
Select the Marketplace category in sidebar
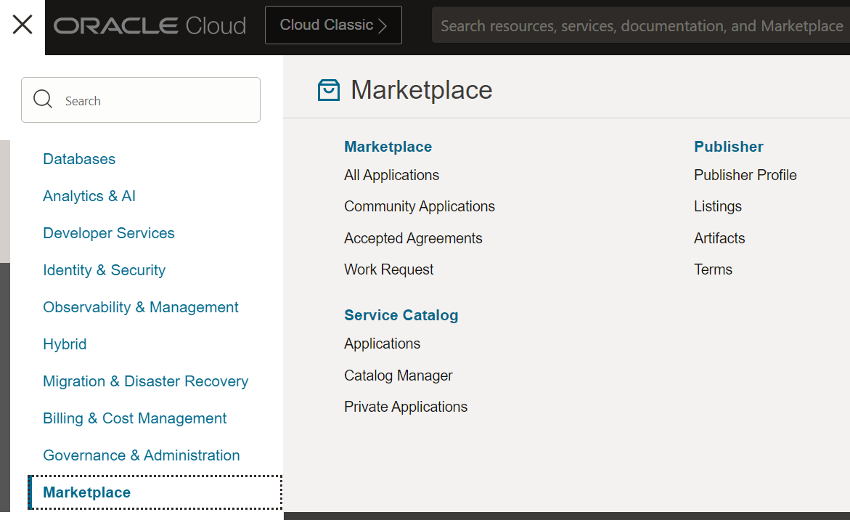155,492
